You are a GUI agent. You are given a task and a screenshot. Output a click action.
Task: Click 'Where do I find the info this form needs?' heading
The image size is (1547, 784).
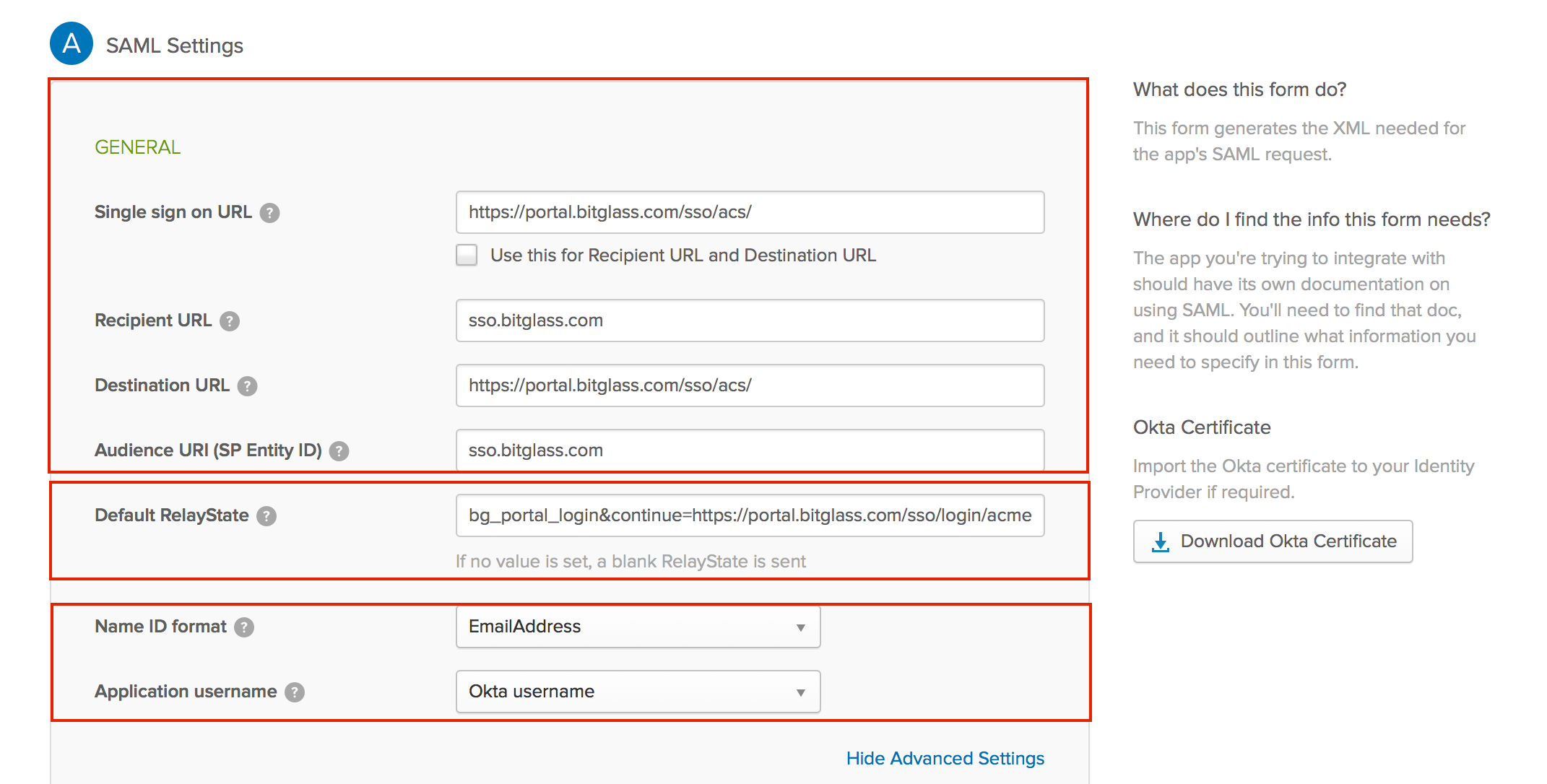click(x=1312, y=219)
